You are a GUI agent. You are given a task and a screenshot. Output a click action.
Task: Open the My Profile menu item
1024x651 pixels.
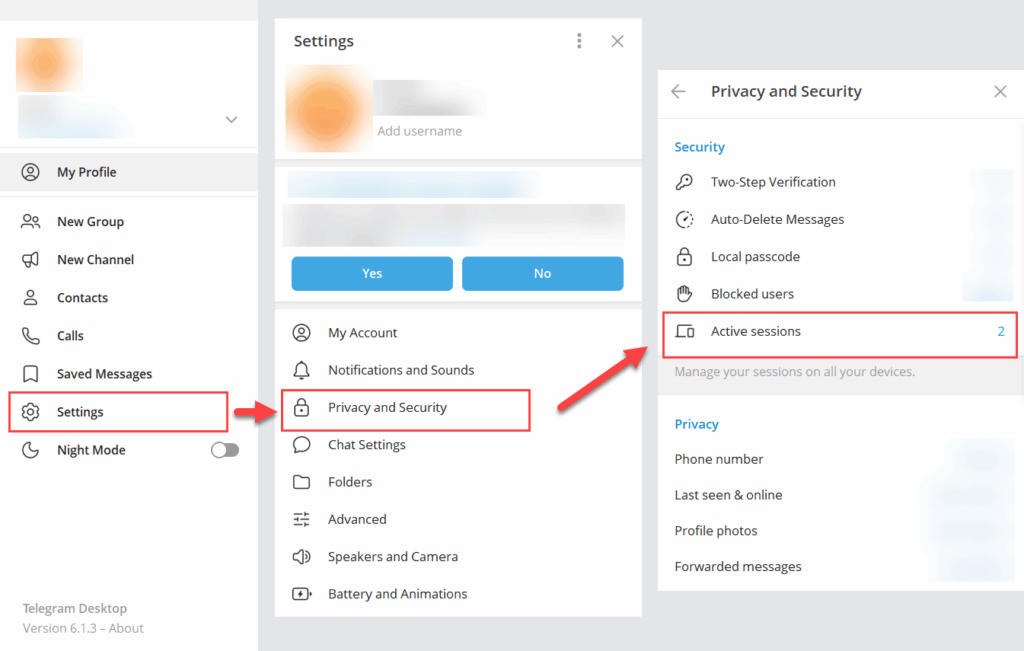pos(87,172)
